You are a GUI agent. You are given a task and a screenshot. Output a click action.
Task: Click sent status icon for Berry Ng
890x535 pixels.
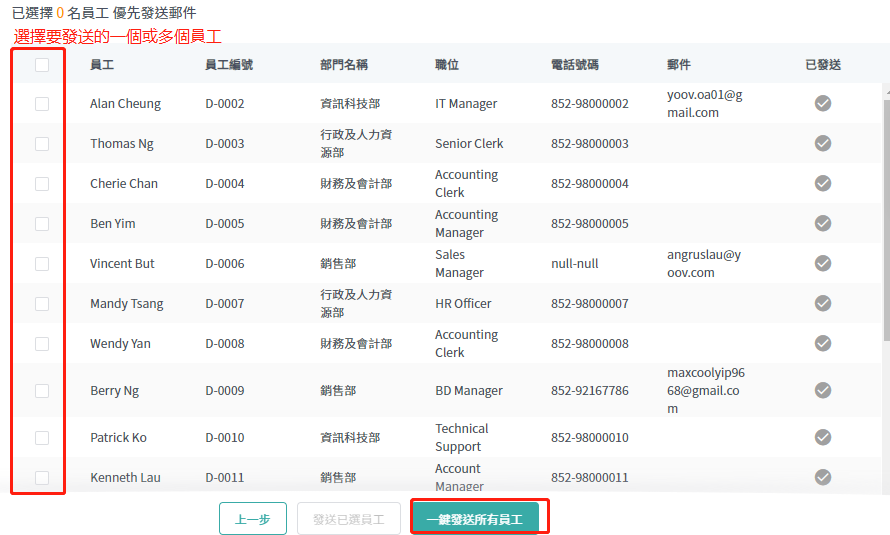[823, 390]
